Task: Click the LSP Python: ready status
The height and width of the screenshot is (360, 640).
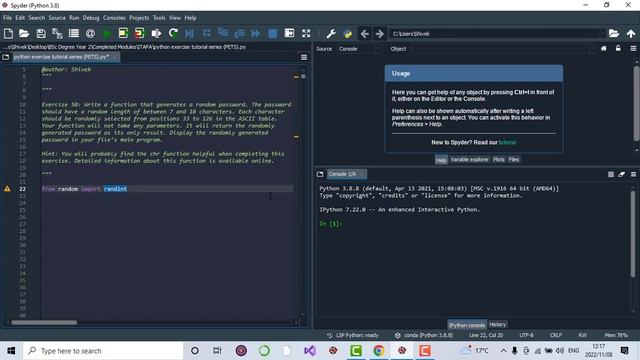Action: point(353,335)
